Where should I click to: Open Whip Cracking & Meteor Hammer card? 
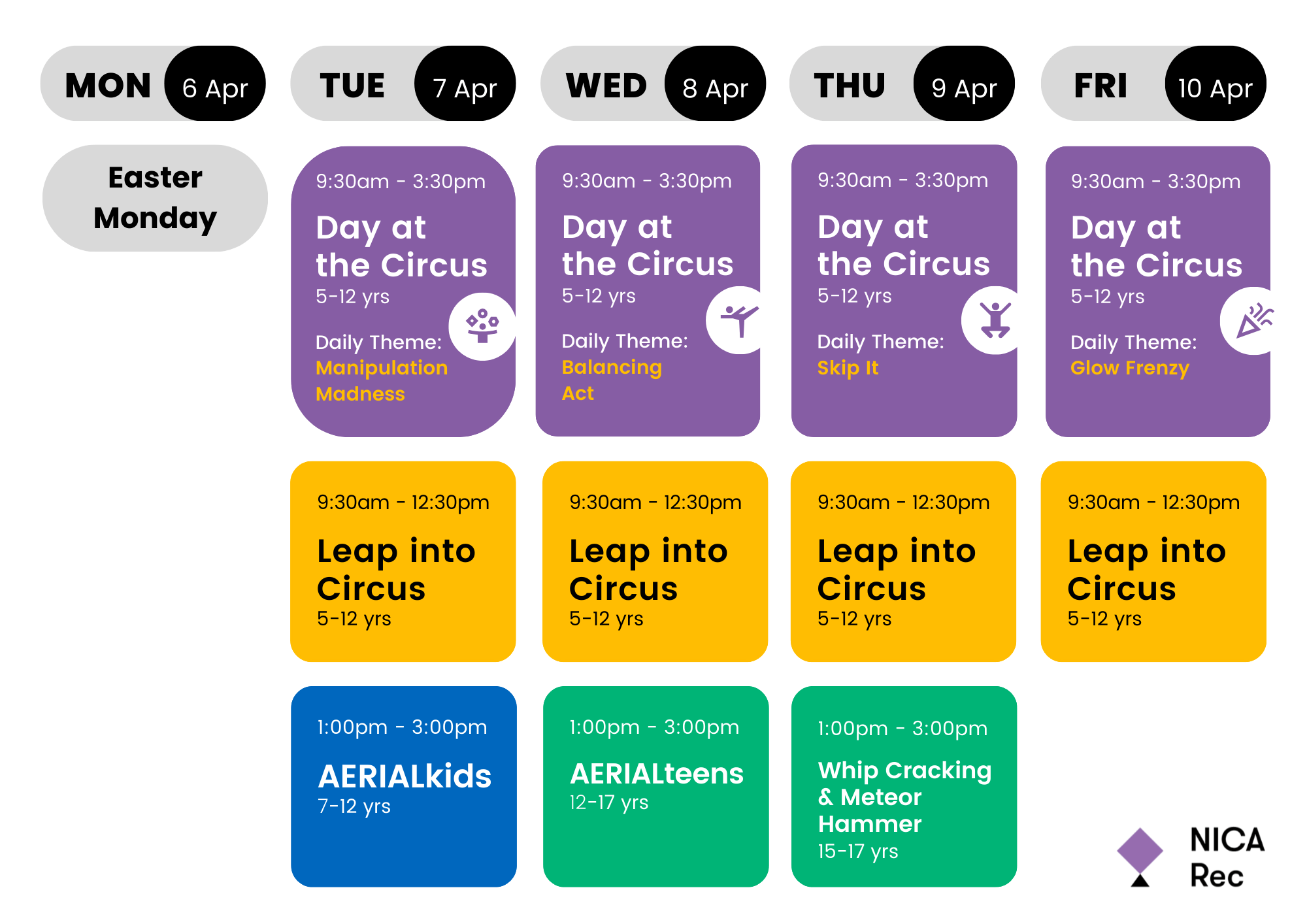coord(904,785)
